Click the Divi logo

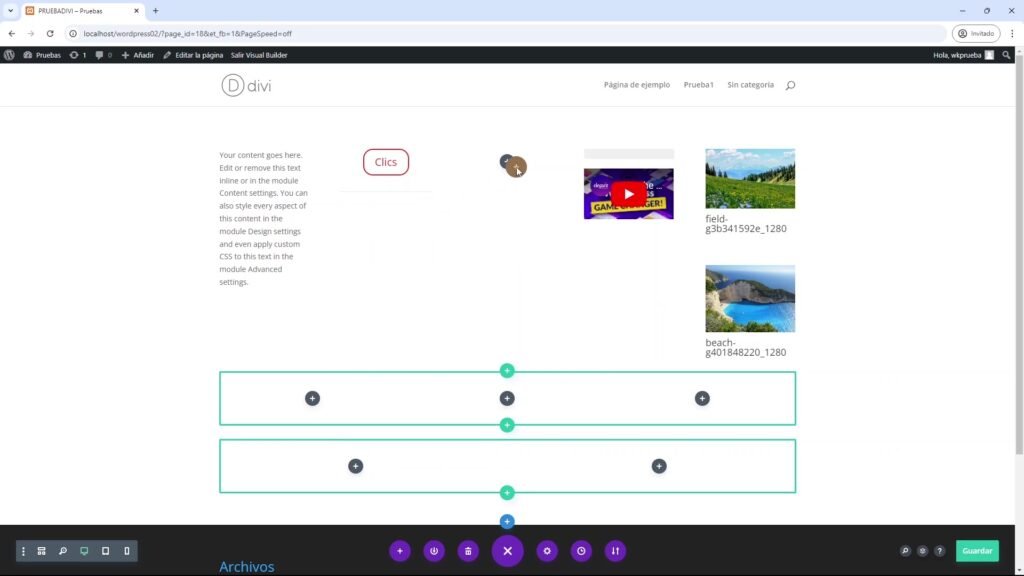(246, 86)
